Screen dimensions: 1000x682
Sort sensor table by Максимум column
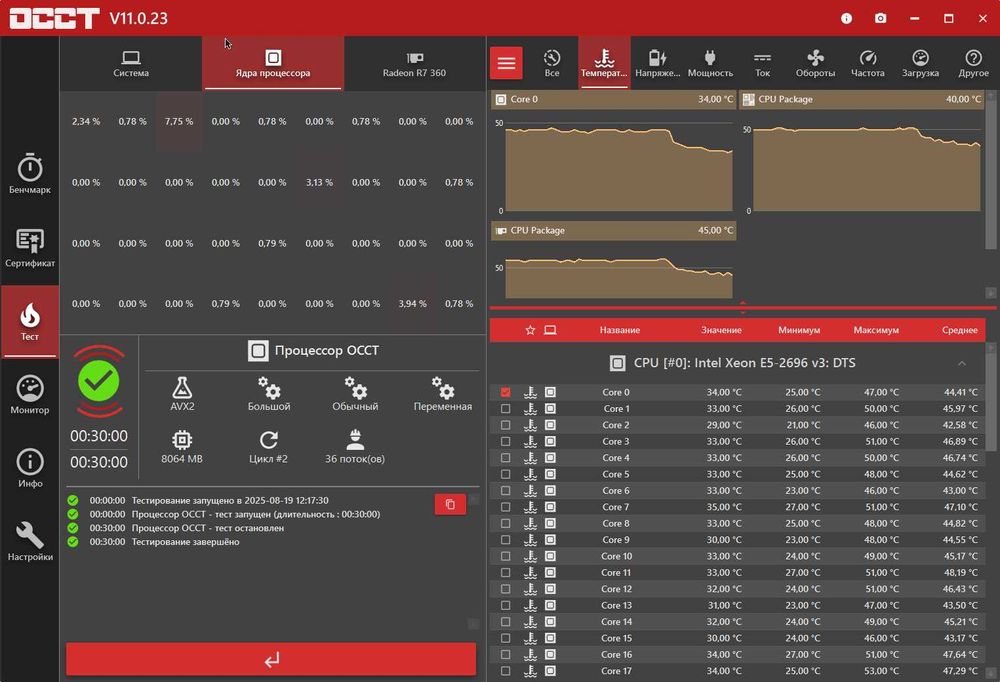click(876, 330)
